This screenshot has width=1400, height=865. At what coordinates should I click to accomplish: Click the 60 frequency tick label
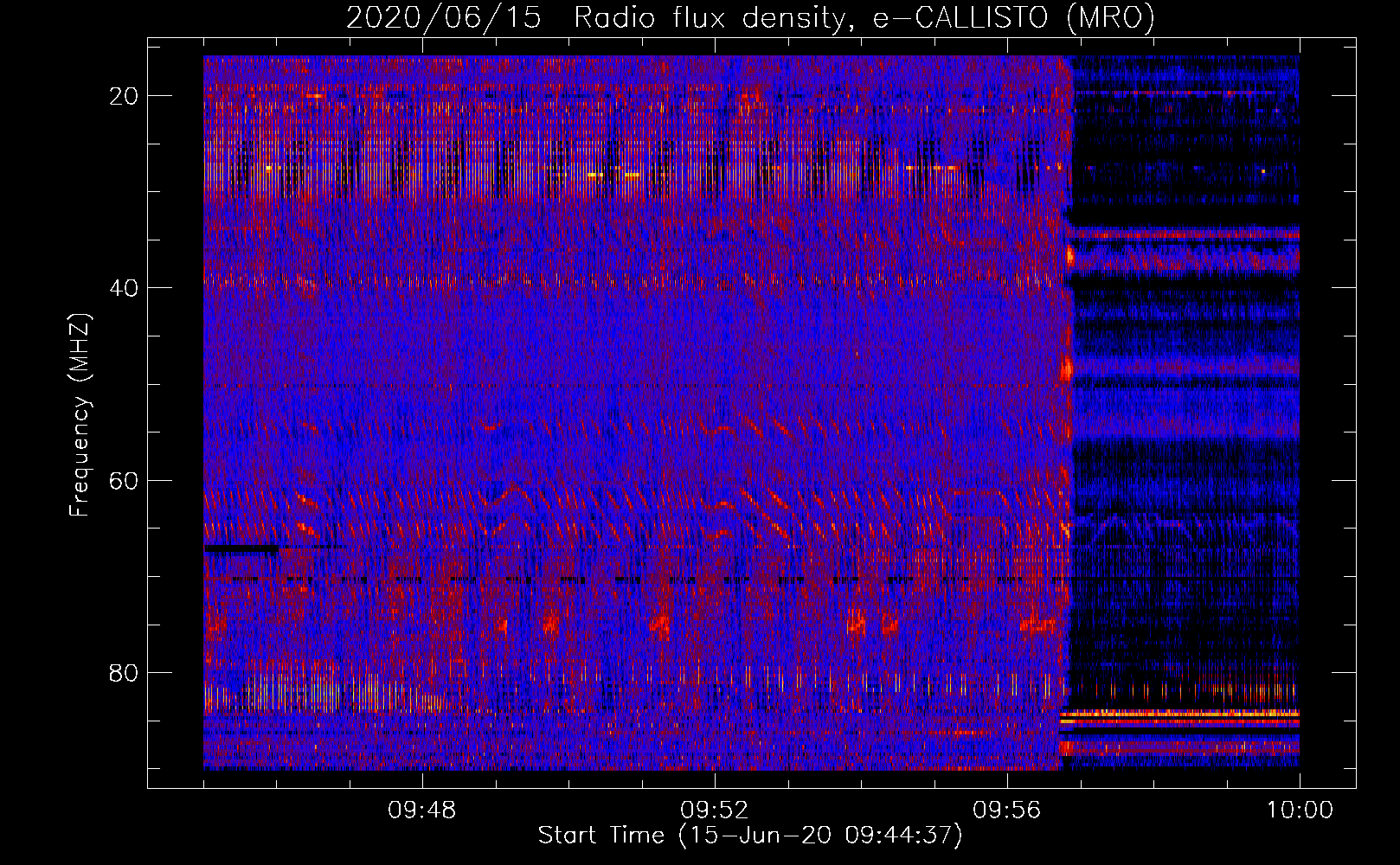pos(125,480)
